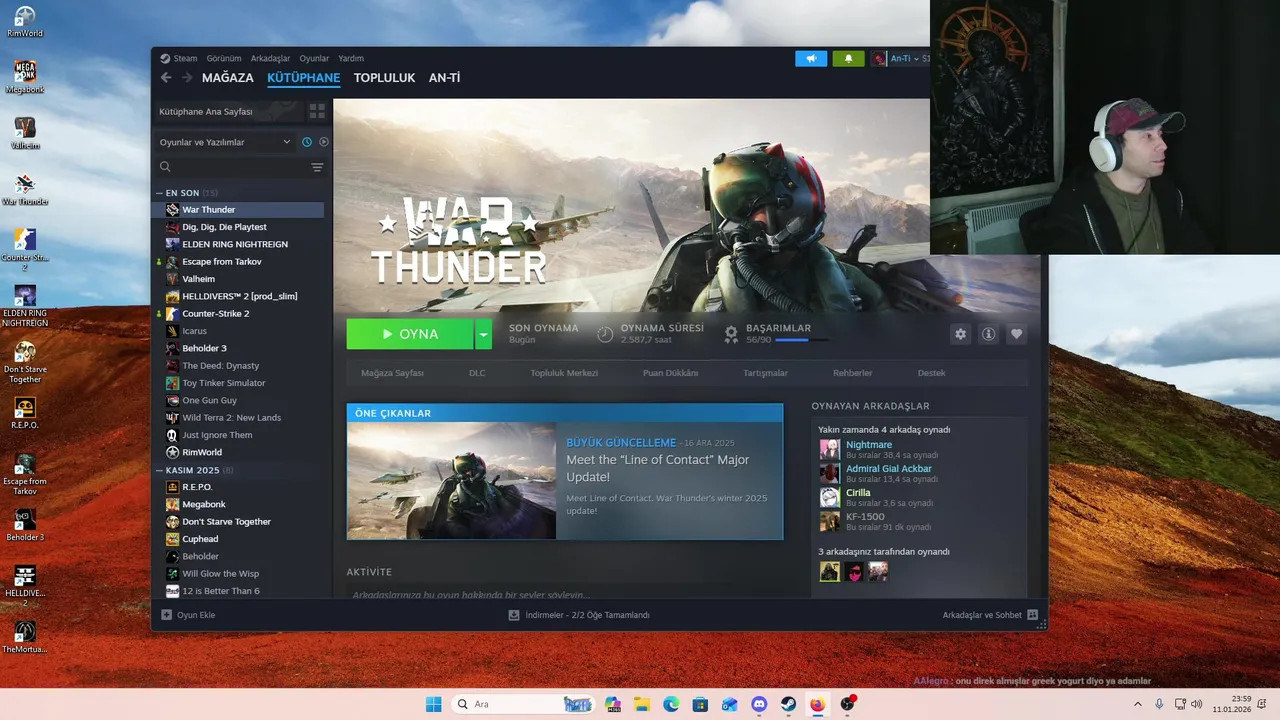
Task: Expand the Oyunlar ve Yazılımlar dropdown
Action: click(225, 142)
